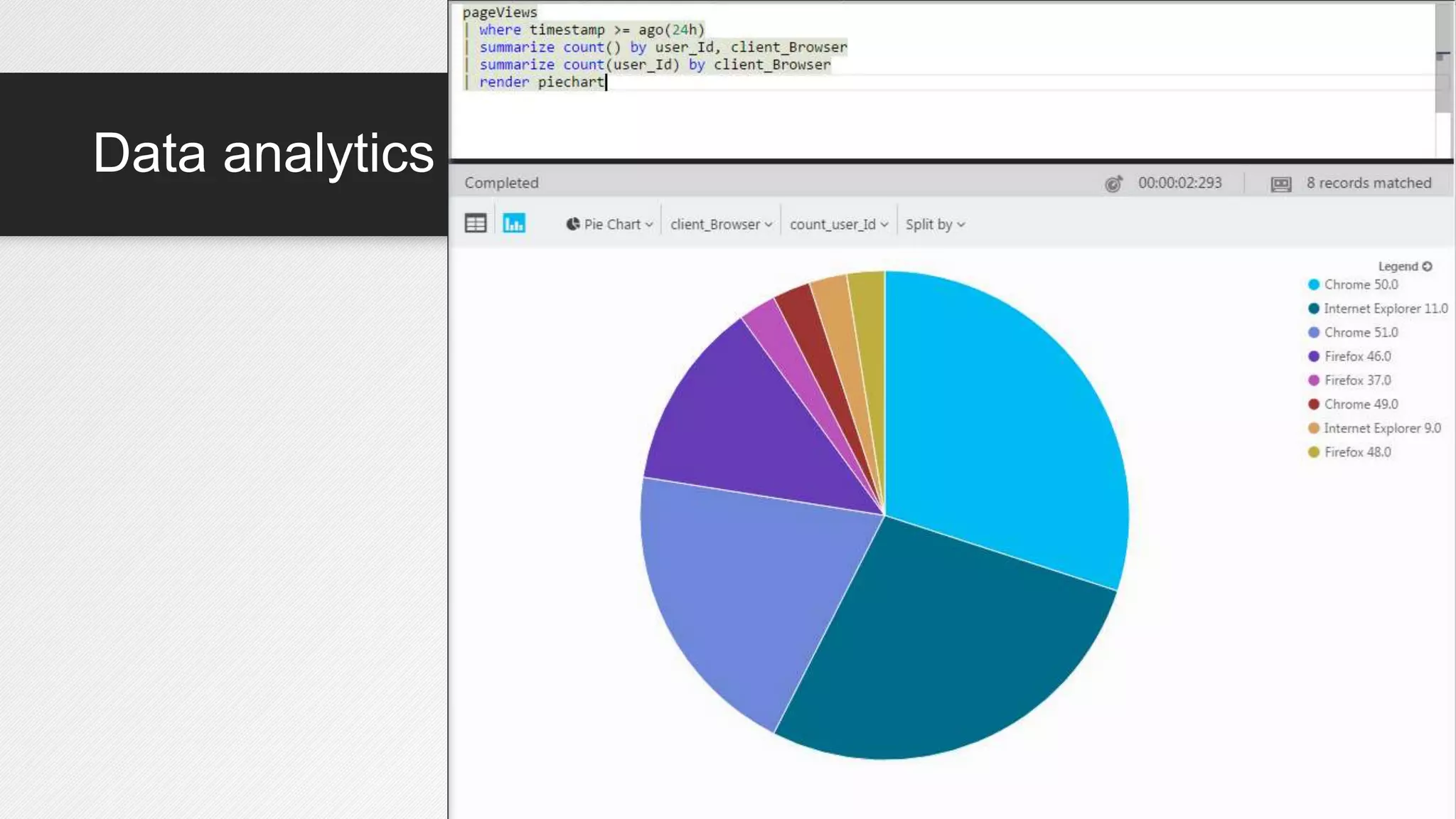This screenshot has height=819, width=1456.
Task: Open the client_Browser column dropdown
Action: point(721,224)
